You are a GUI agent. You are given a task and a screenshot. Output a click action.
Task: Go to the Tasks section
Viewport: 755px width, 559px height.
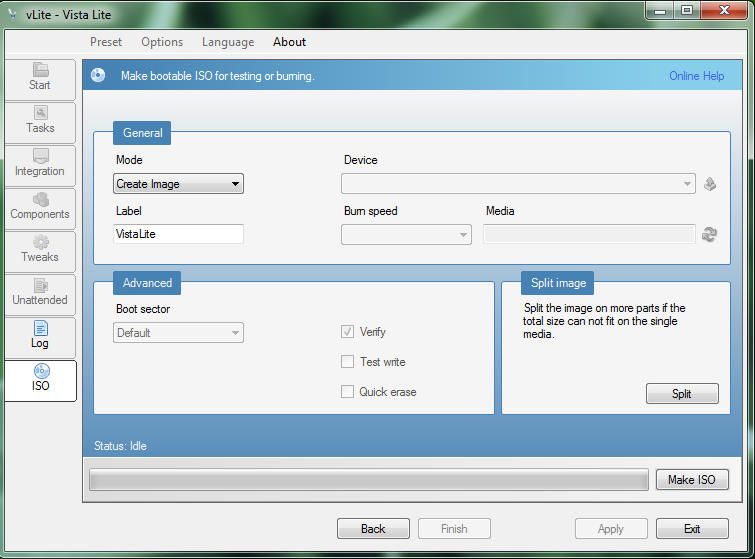(40, 121)
